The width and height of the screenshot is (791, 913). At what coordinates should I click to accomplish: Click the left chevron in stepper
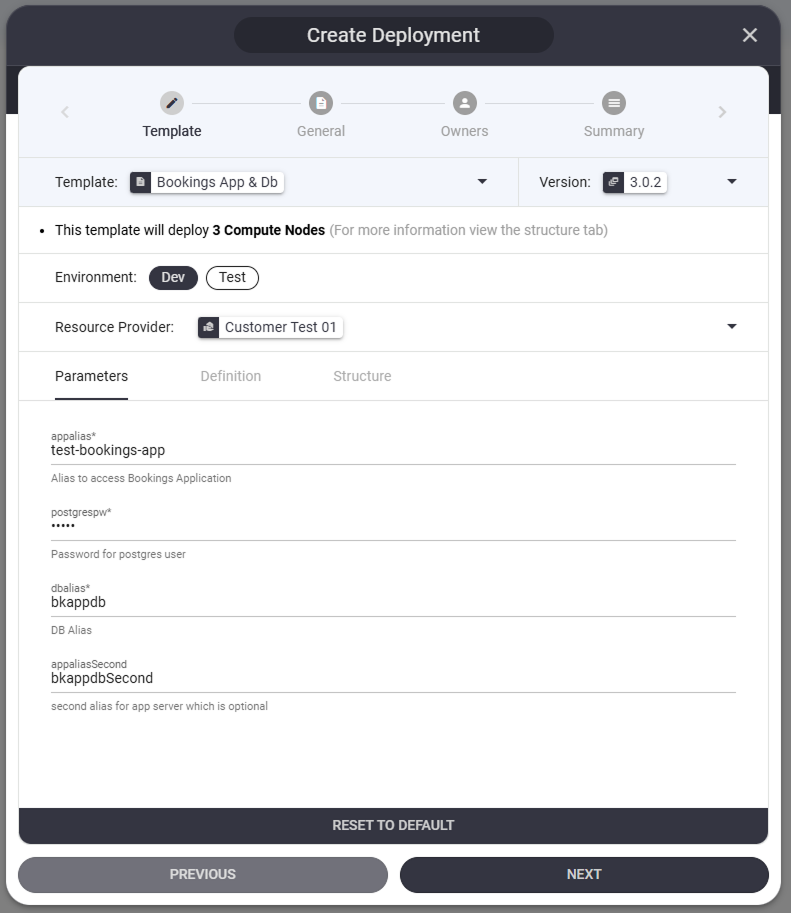coord(66,112)
